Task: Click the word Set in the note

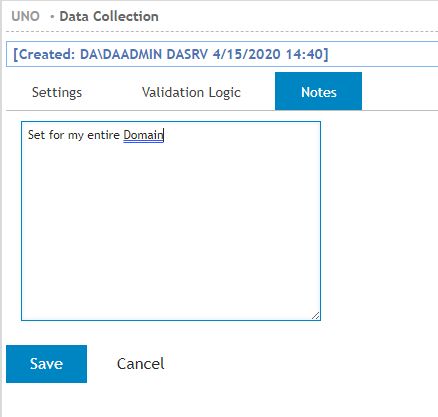Action: (36, 135)
